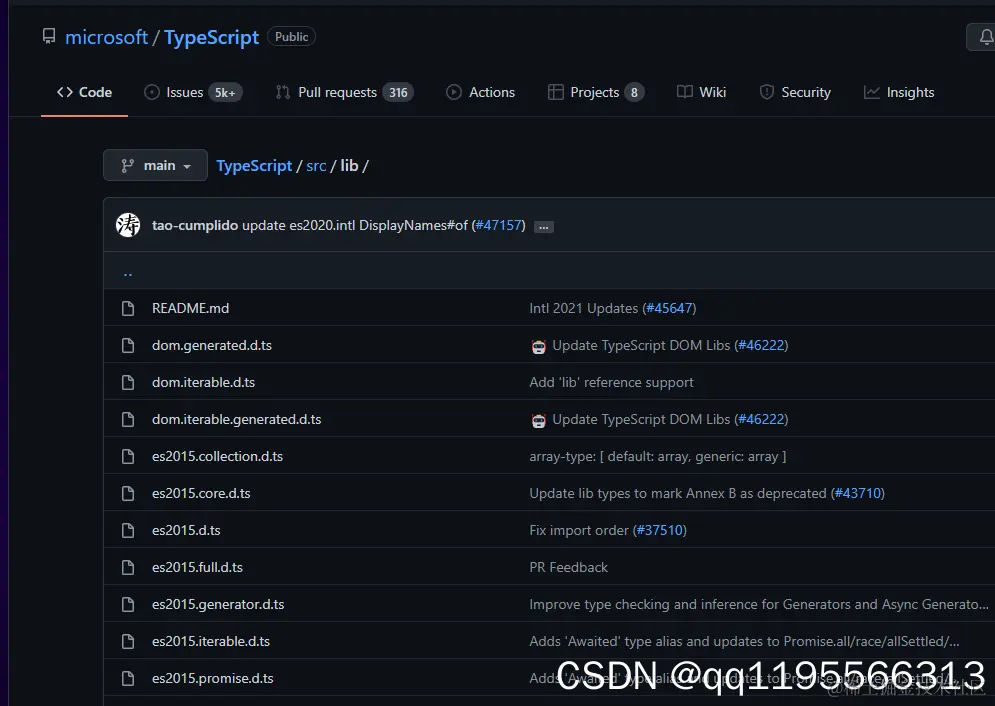
Task: Go to src folder in breadcrumb
Action: 316,166
